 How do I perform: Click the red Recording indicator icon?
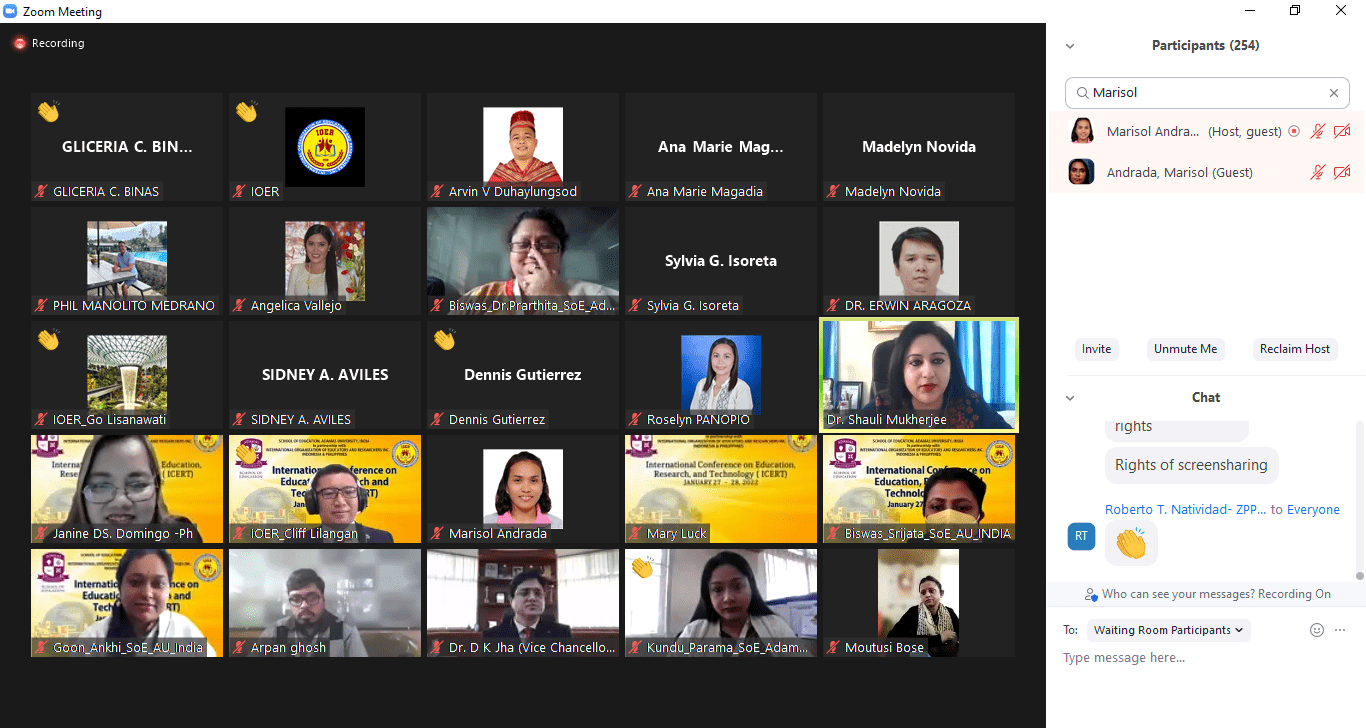coord(19,44)
